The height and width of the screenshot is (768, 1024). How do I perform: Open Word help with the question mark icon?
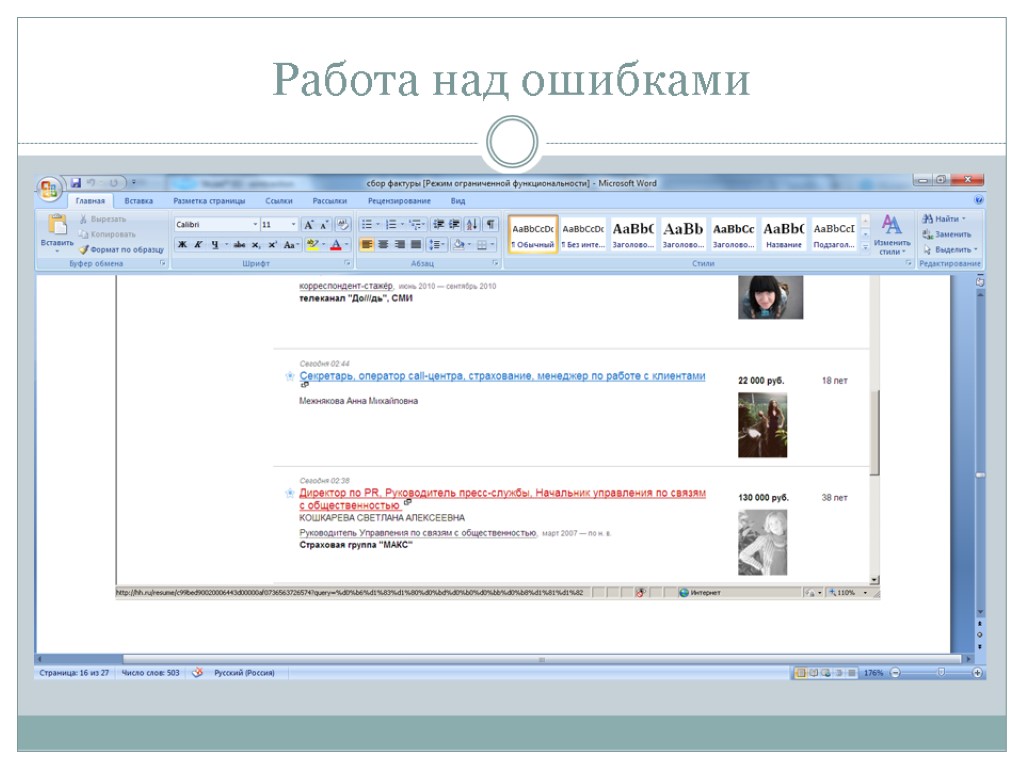pos(978,200)
